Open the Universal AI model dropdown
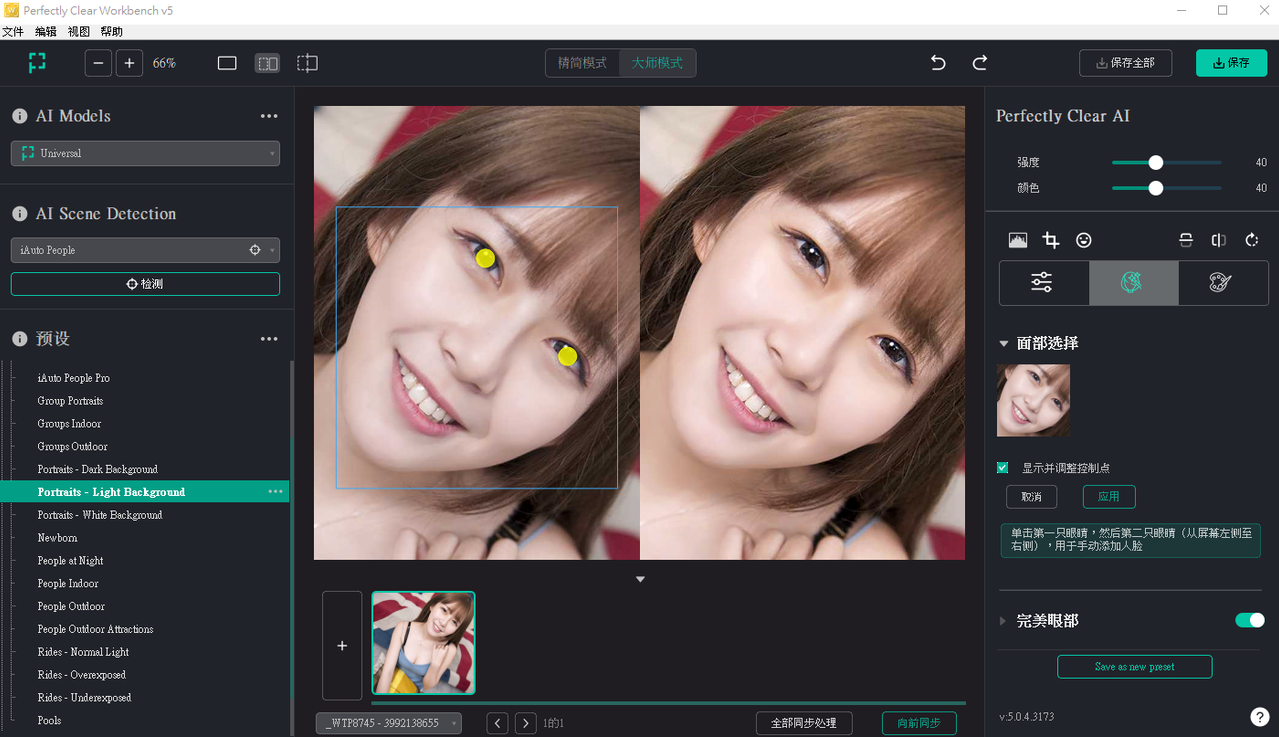The height and width of the screenshot is (737, 1279). (x=145, y=153)
